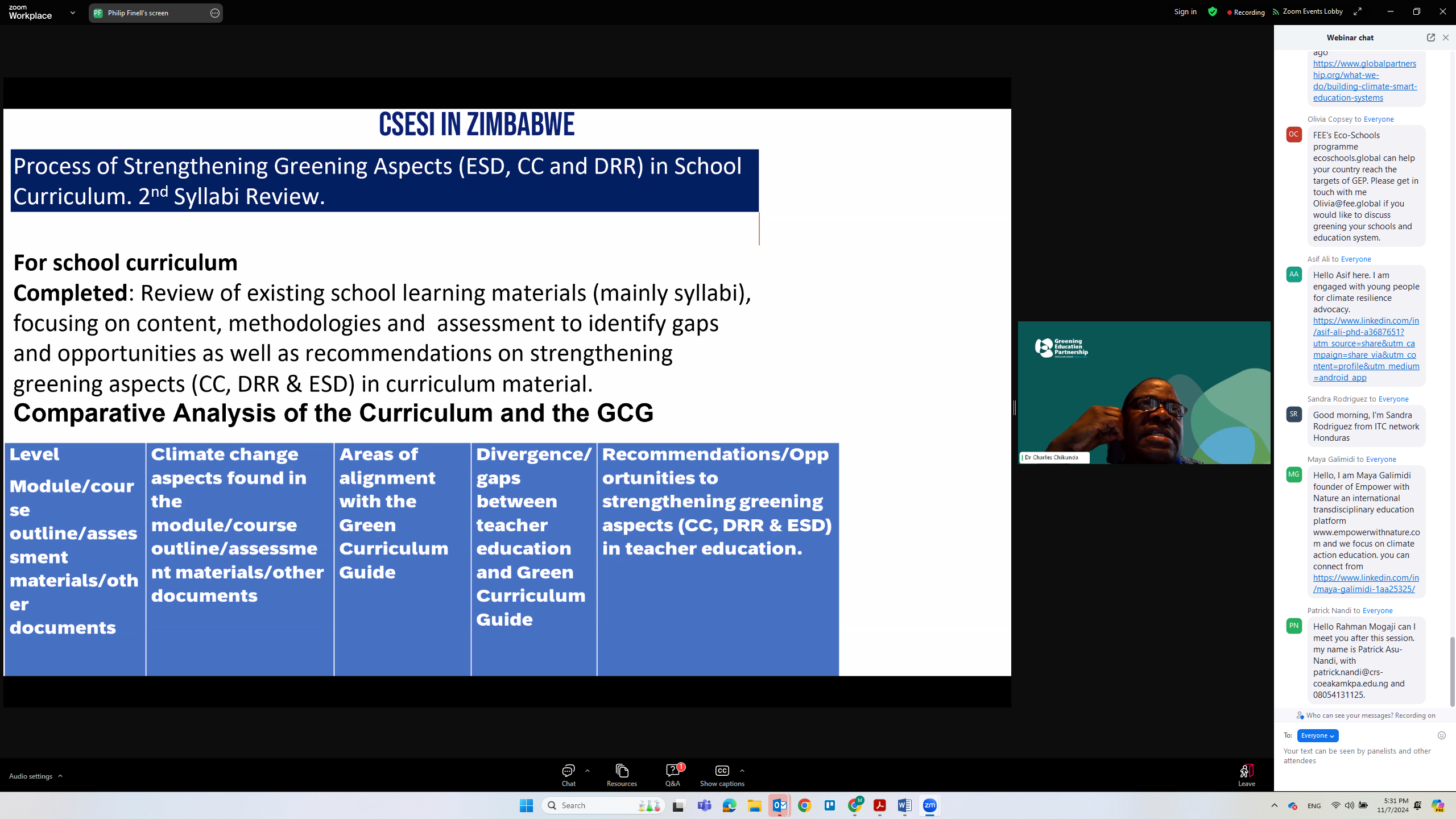Click the green security shield icon
This screenshot has height=819, width=1456.
(x=1213, y=12)
